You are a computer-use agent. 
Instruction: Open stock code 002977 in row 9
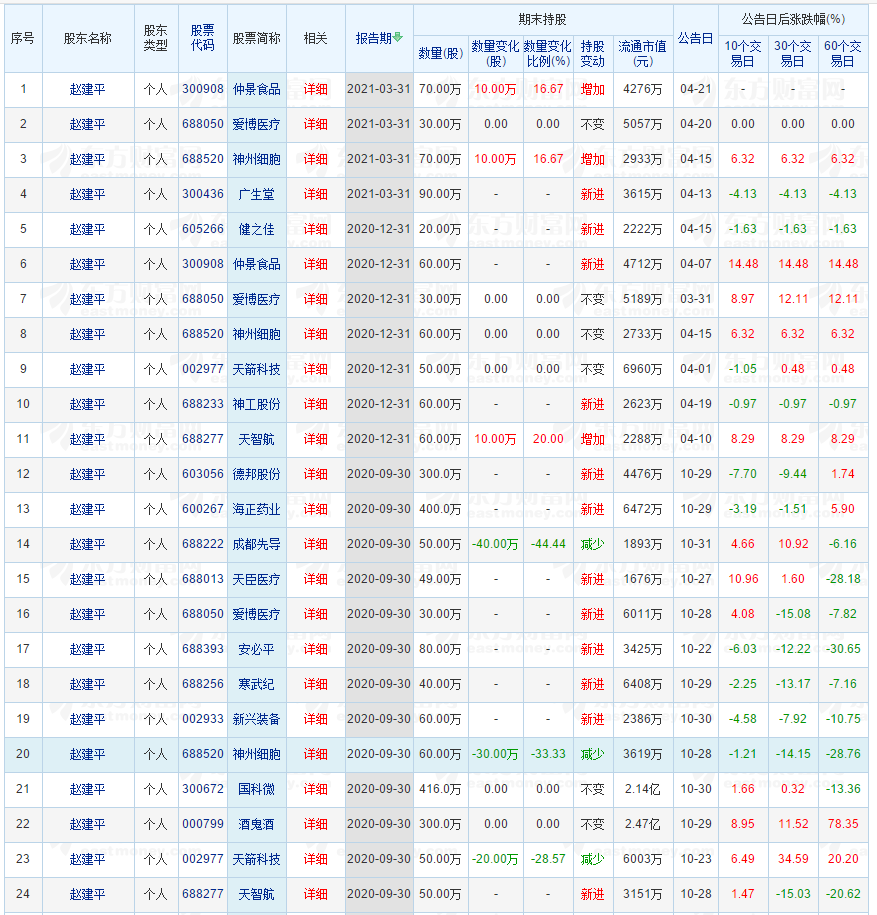coord(202,369)
